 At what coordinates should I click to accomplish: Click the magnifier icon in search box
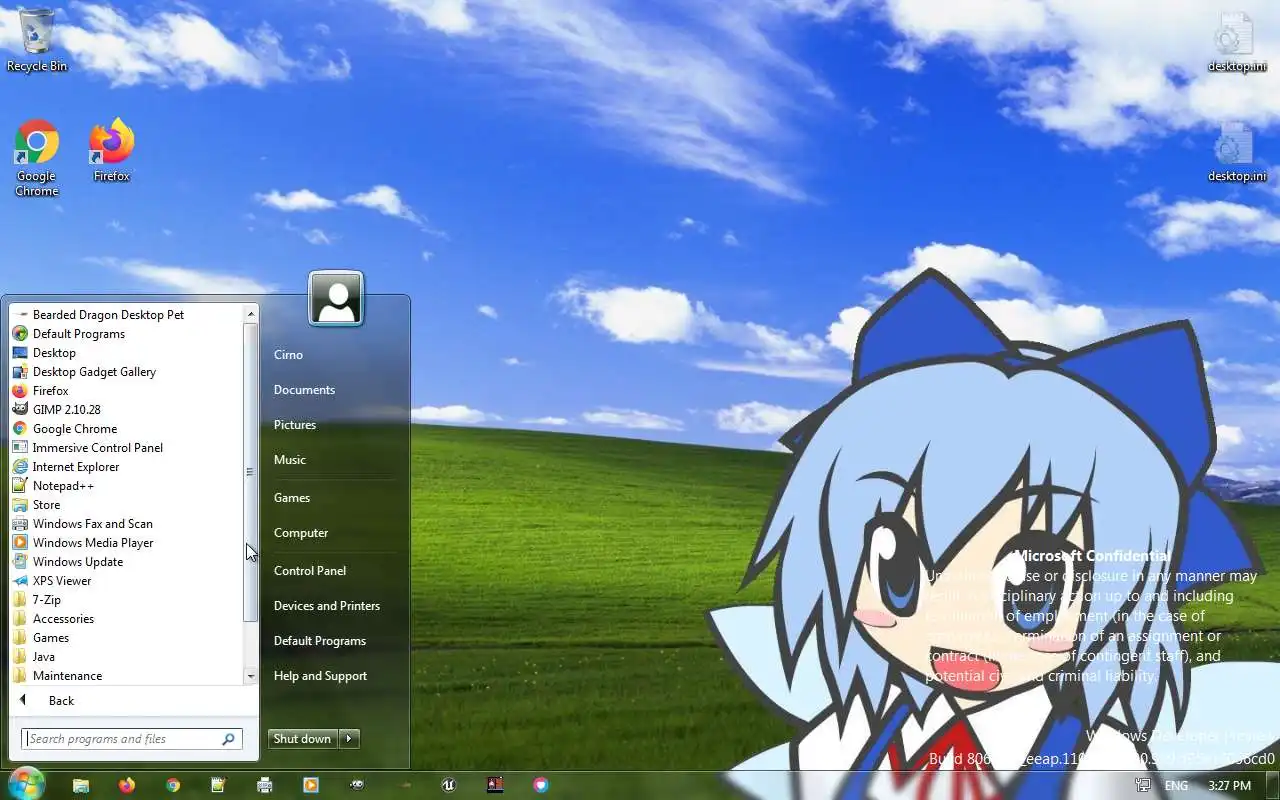click(229, 739)
